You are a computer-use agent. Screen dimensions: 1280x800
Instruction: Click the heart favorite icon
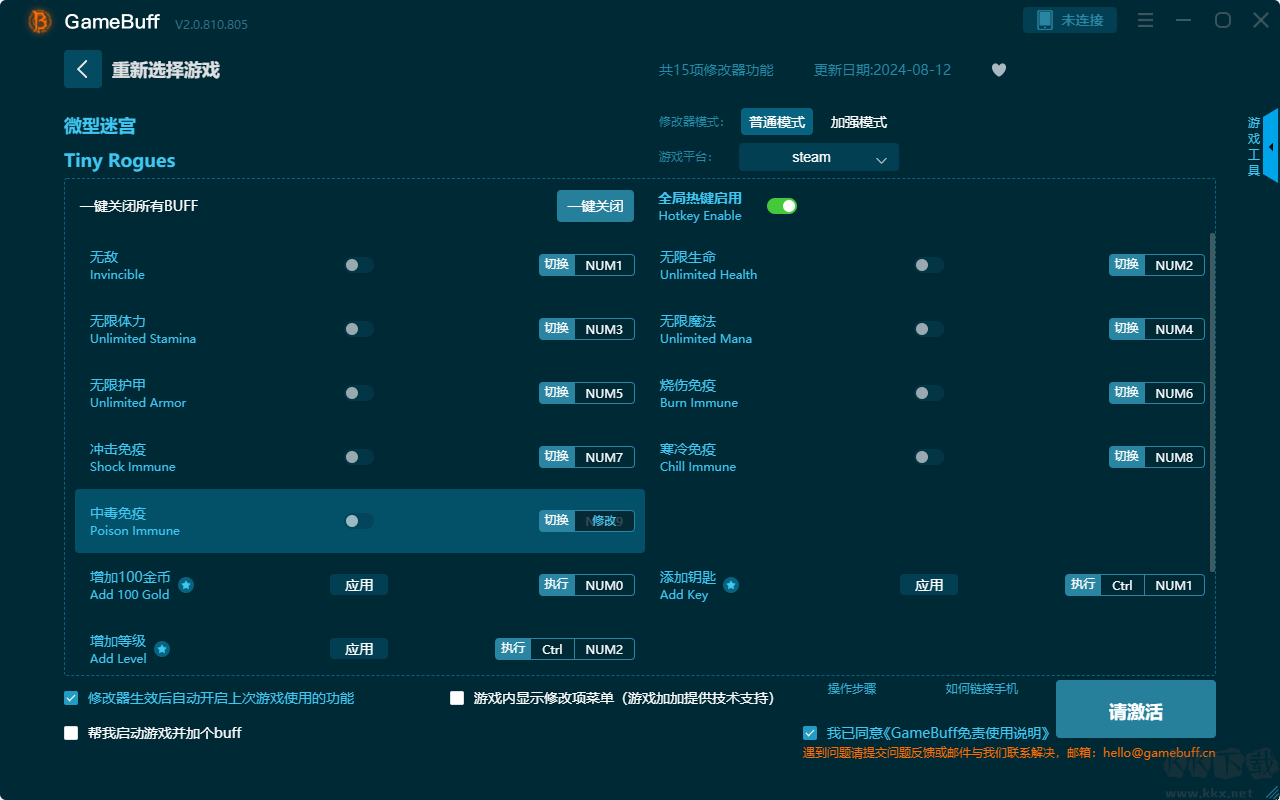point(999,70)
